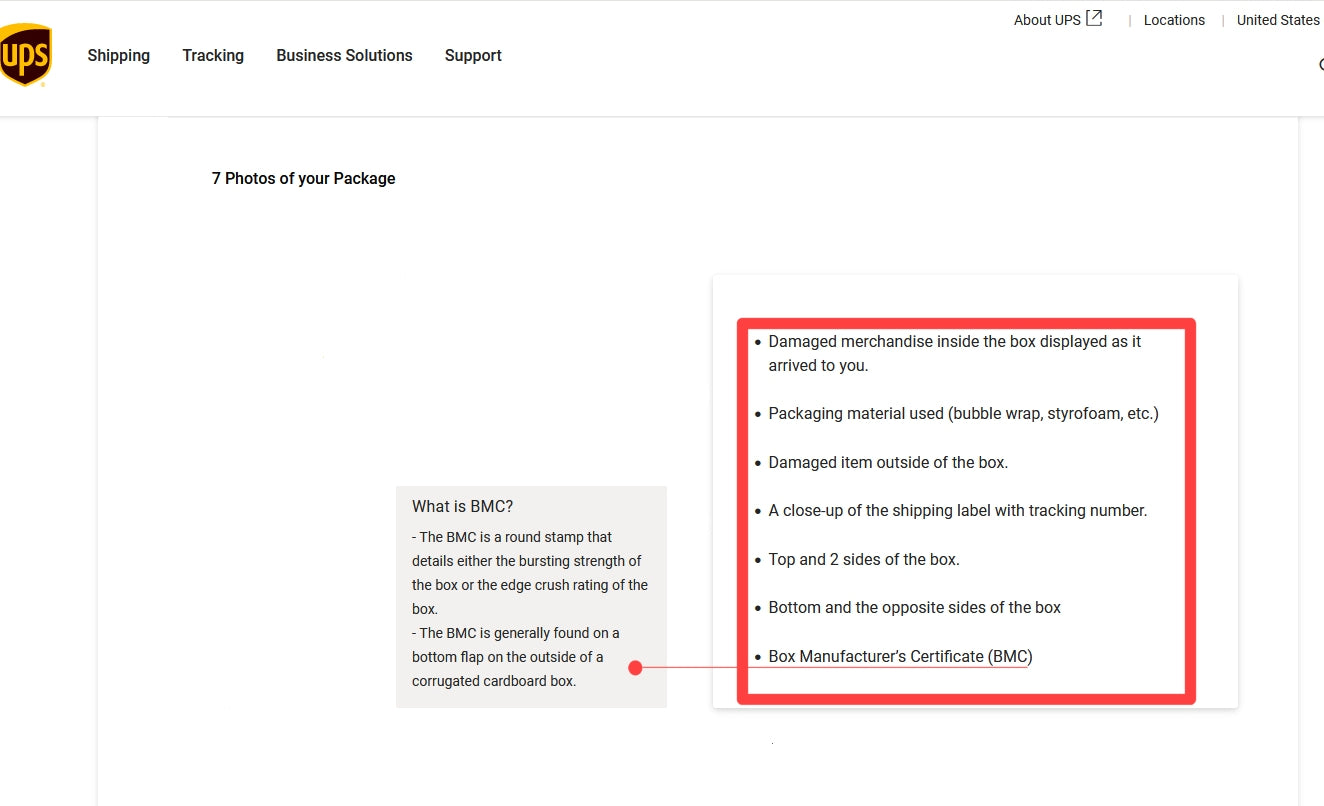This screenshot has width=1324, height=806.
Task: Open the Shipping menu
Action: point(118,56)
